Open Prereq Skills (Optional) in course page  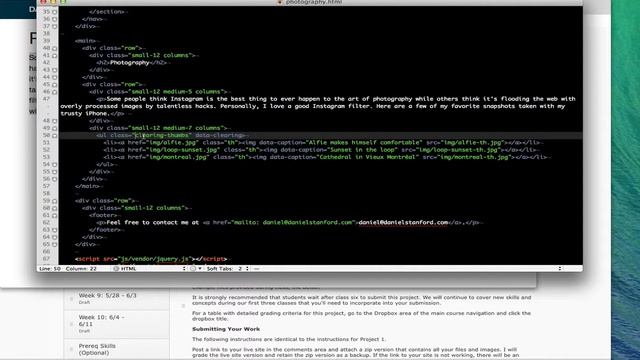click(x=97, y=349)
